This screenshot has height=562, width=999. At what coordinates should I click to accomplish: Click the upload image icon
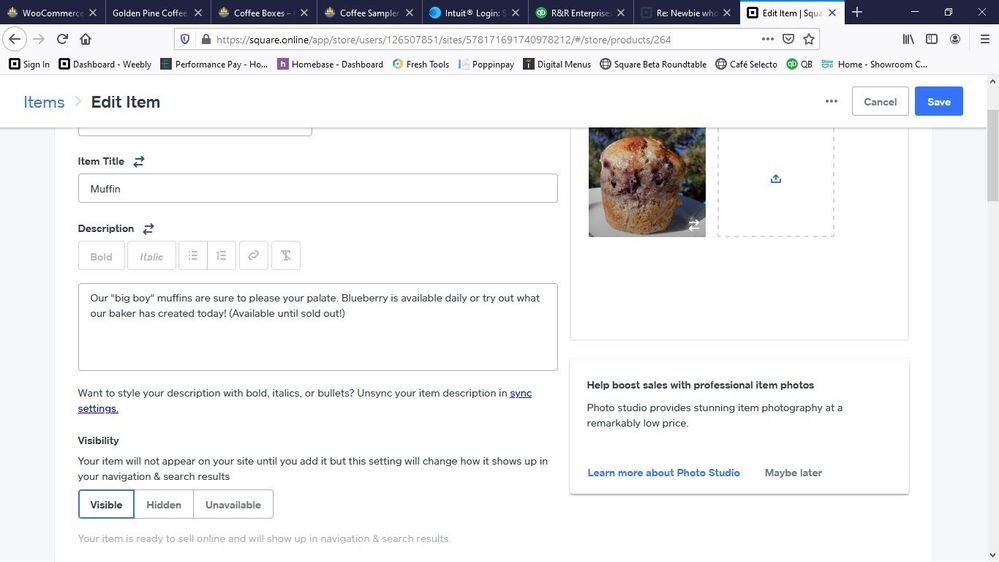pos(775,179)
